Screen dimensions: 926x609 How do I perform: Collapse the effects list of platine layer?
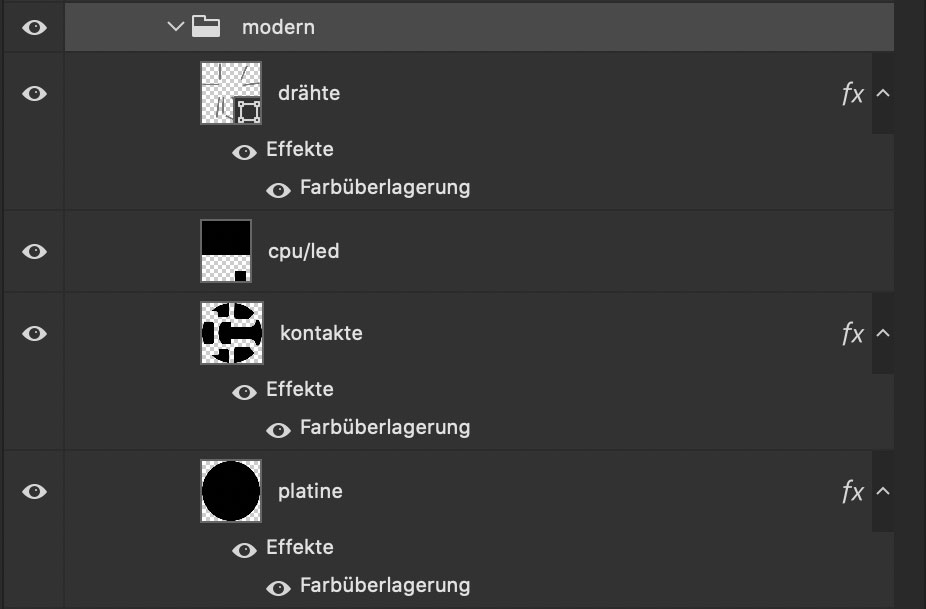click(x=883, y=491)
